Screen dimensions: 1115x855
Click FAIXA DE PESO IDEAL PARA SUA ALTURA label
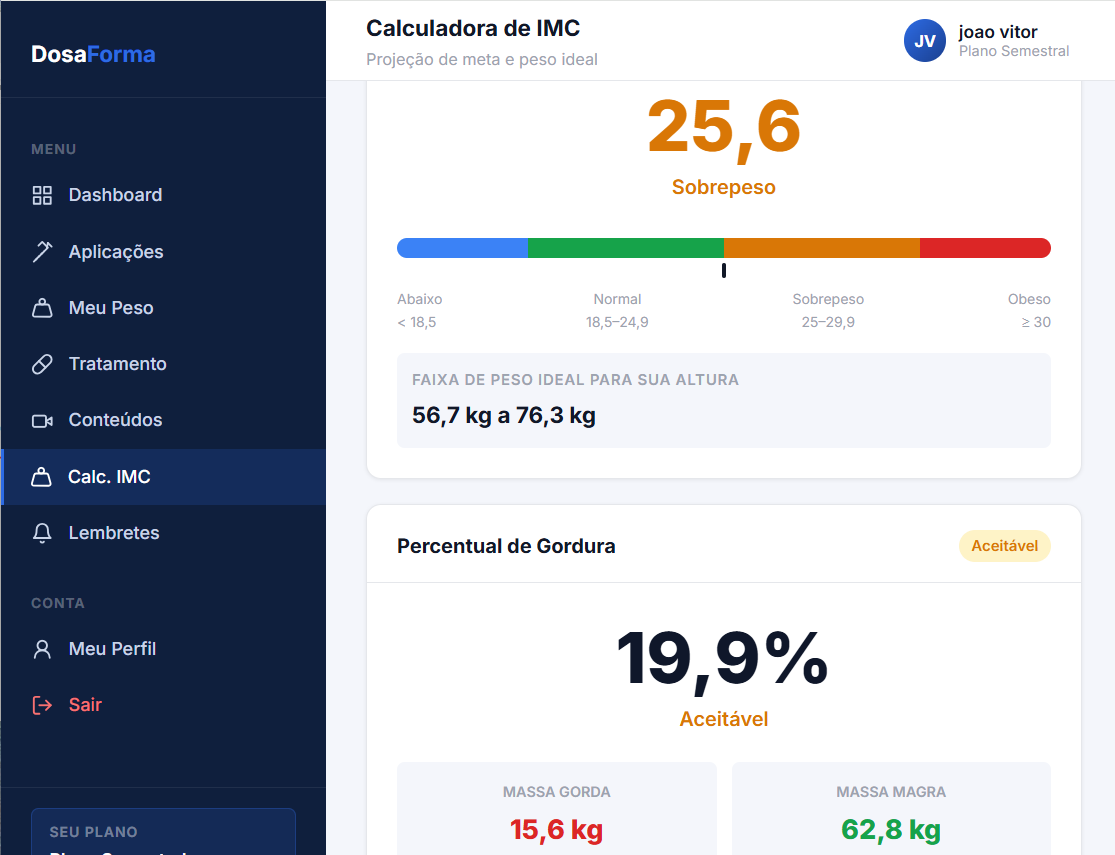pos(575,380)
